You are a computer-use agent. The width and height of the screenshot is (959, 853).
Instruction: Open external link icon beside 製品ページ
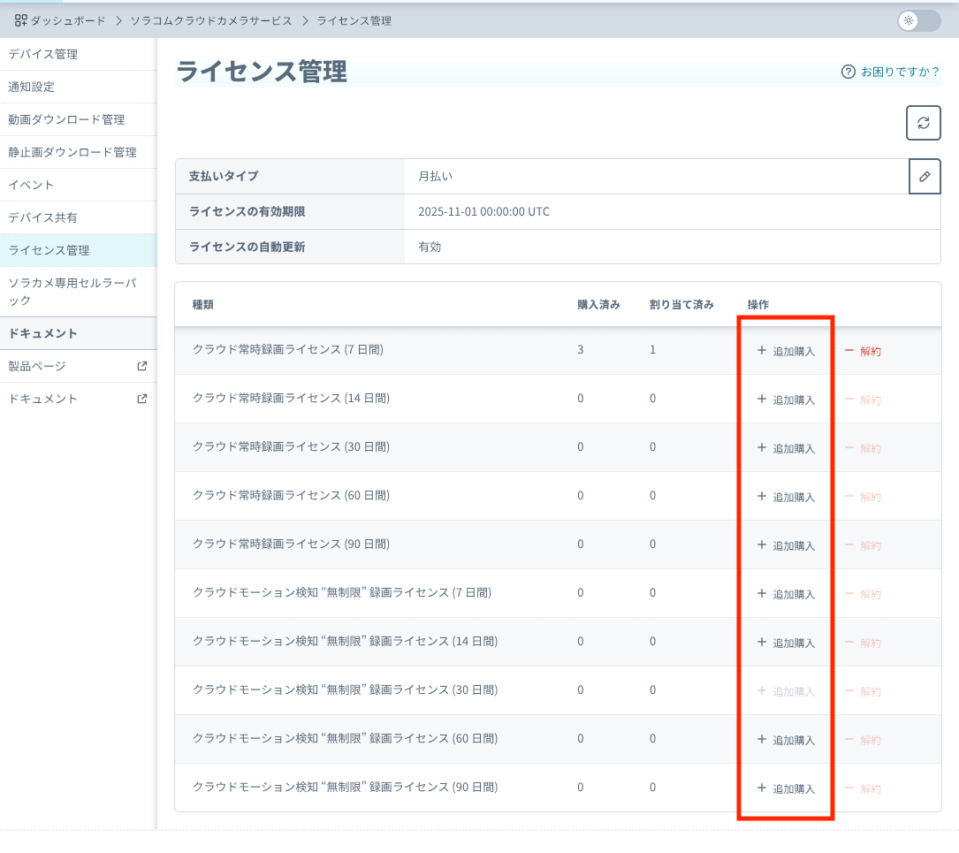point(142,366)
